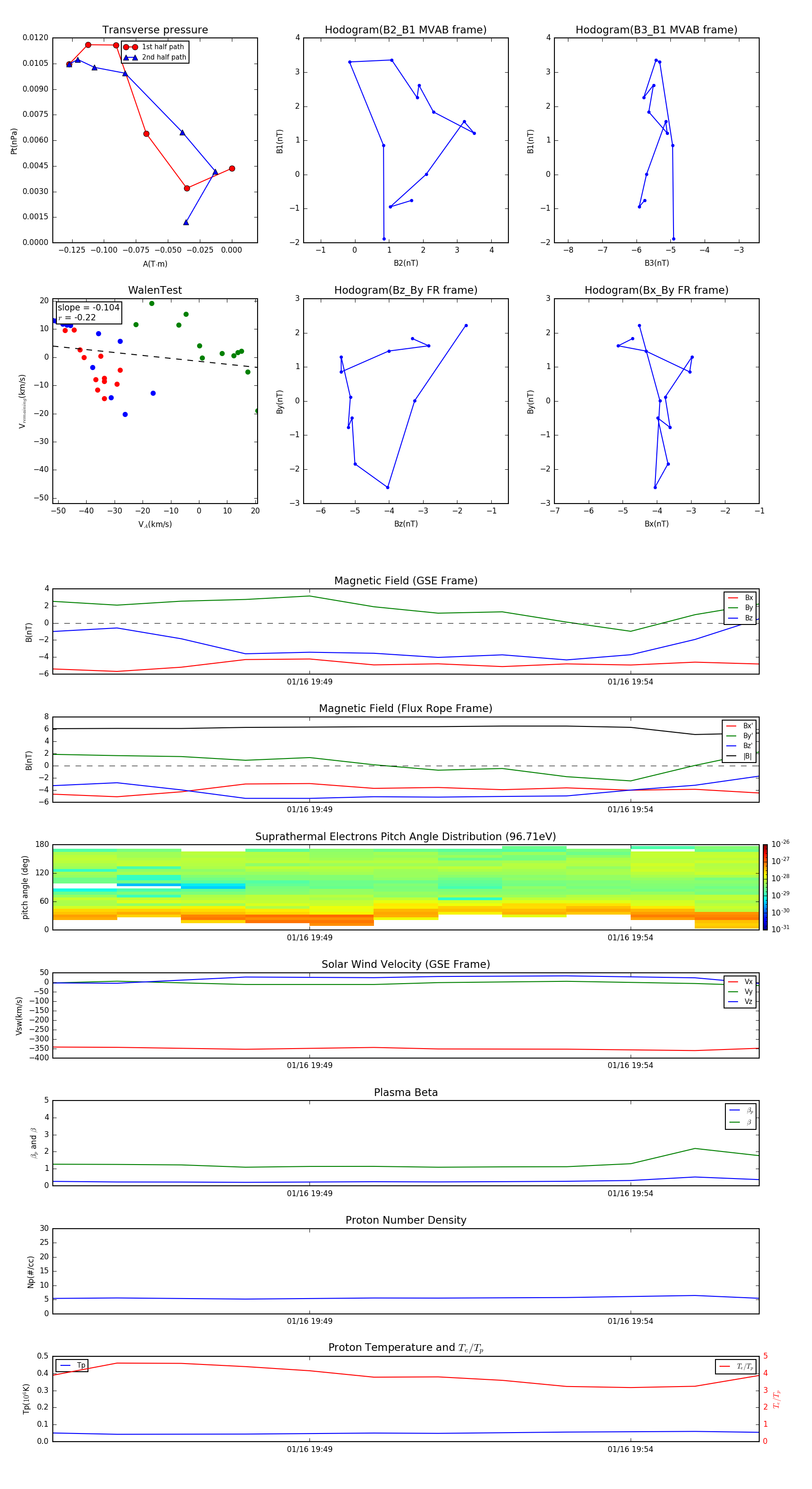Click 'Bx' in GSE magnetic field legend
The image size is (812, 1489).
(x=741, y=598)
